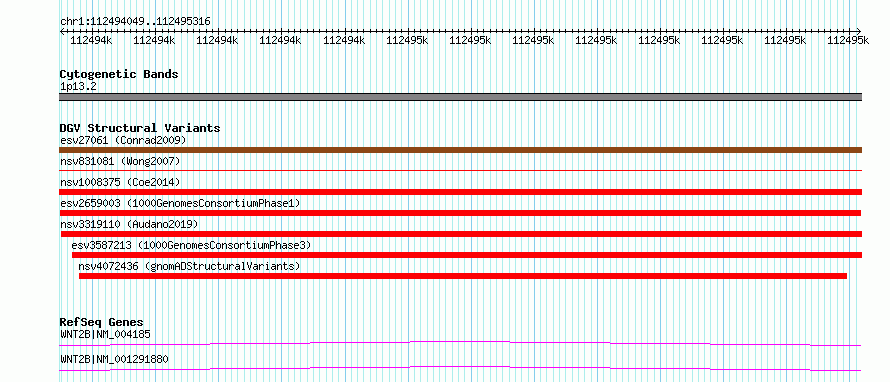Click the RefSeq Genes track title
890x382 pixels.
[102, 322]
